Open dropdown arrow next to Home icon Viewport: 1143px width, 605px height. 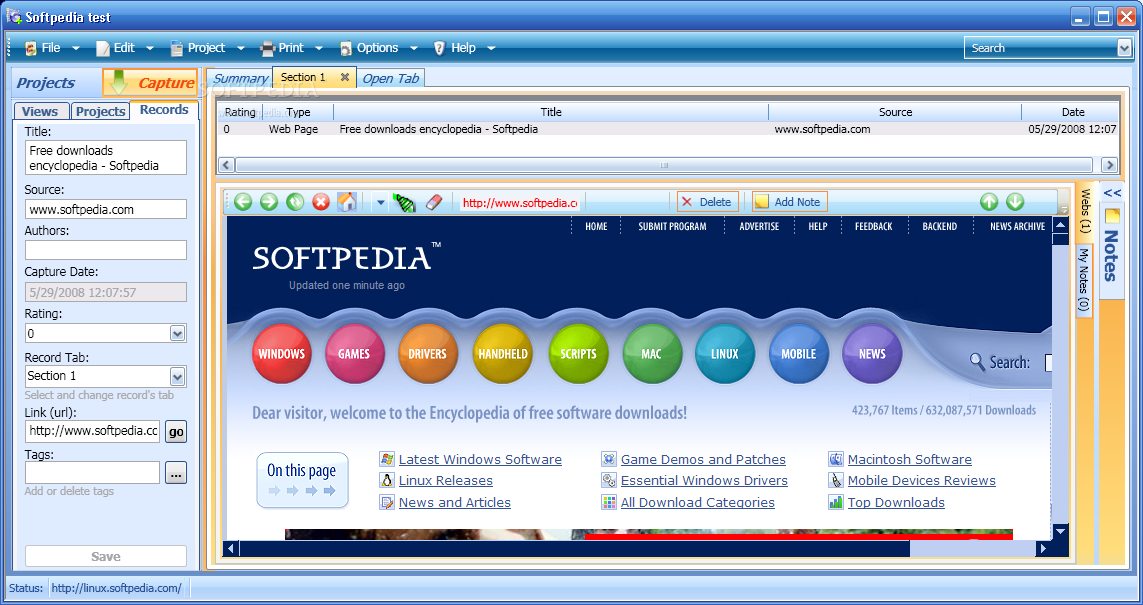(x=380, y=203)
